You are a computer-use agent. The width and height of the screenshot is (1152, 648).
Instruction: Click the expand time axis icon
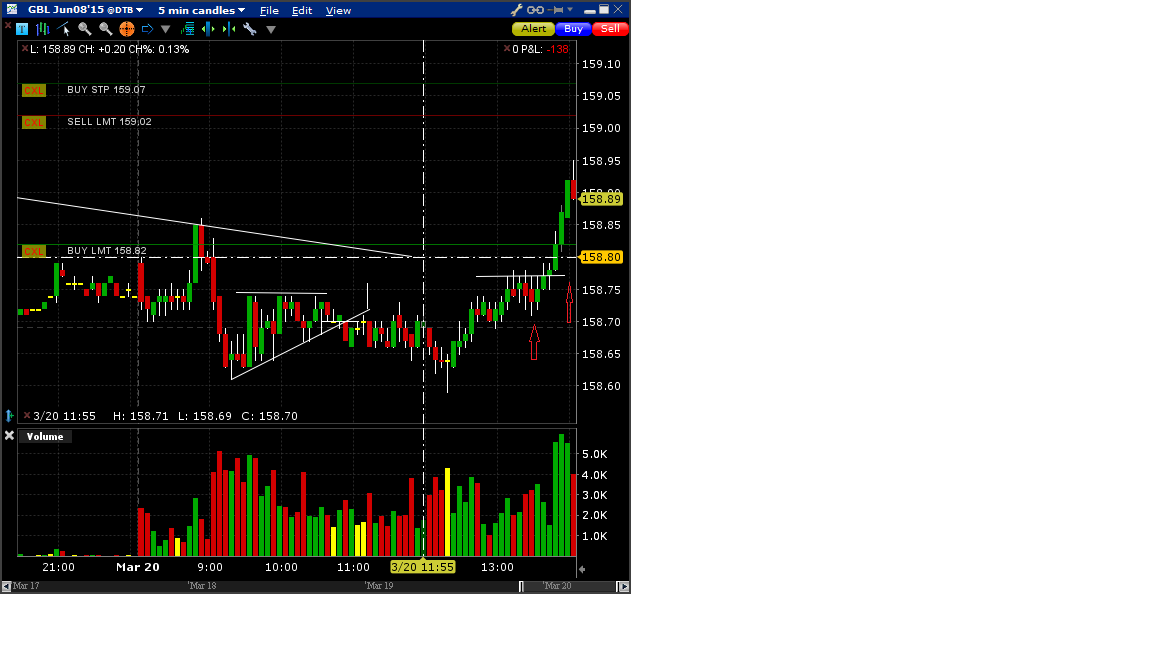pos(208,29)
